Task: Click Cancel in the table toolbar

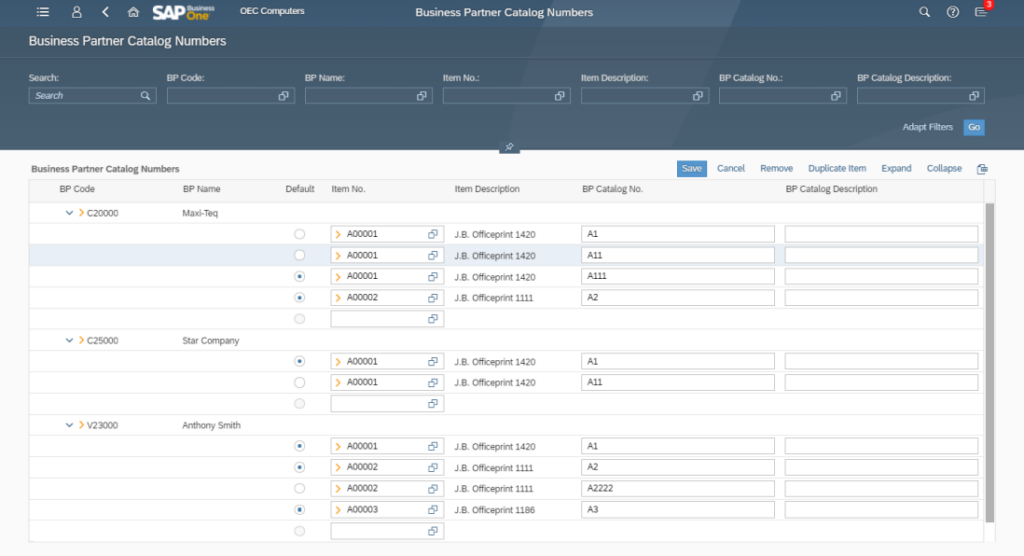Action: click(x=731, y=169)
